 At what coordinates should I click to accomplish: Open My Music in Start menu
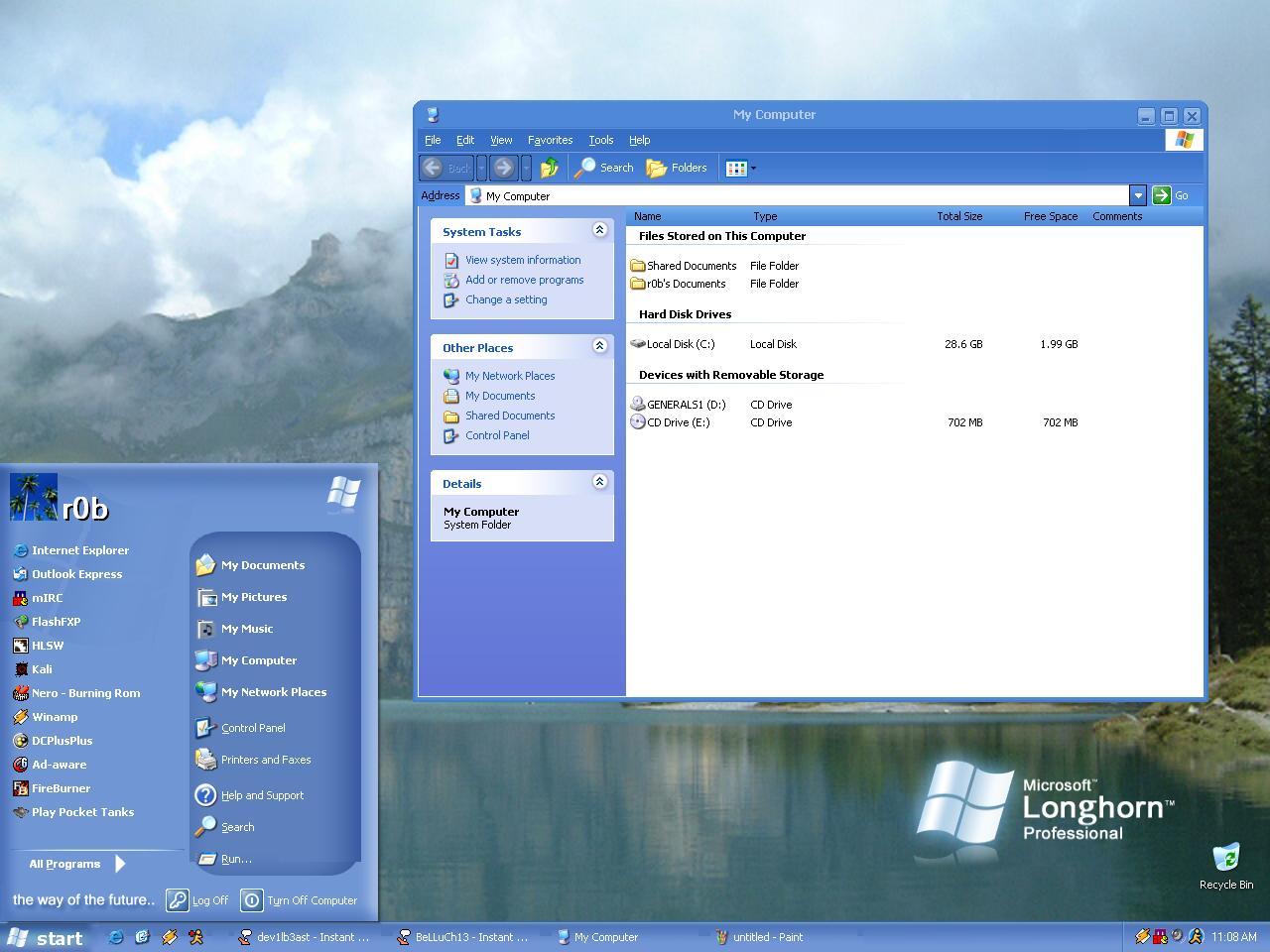pos(234,629)
